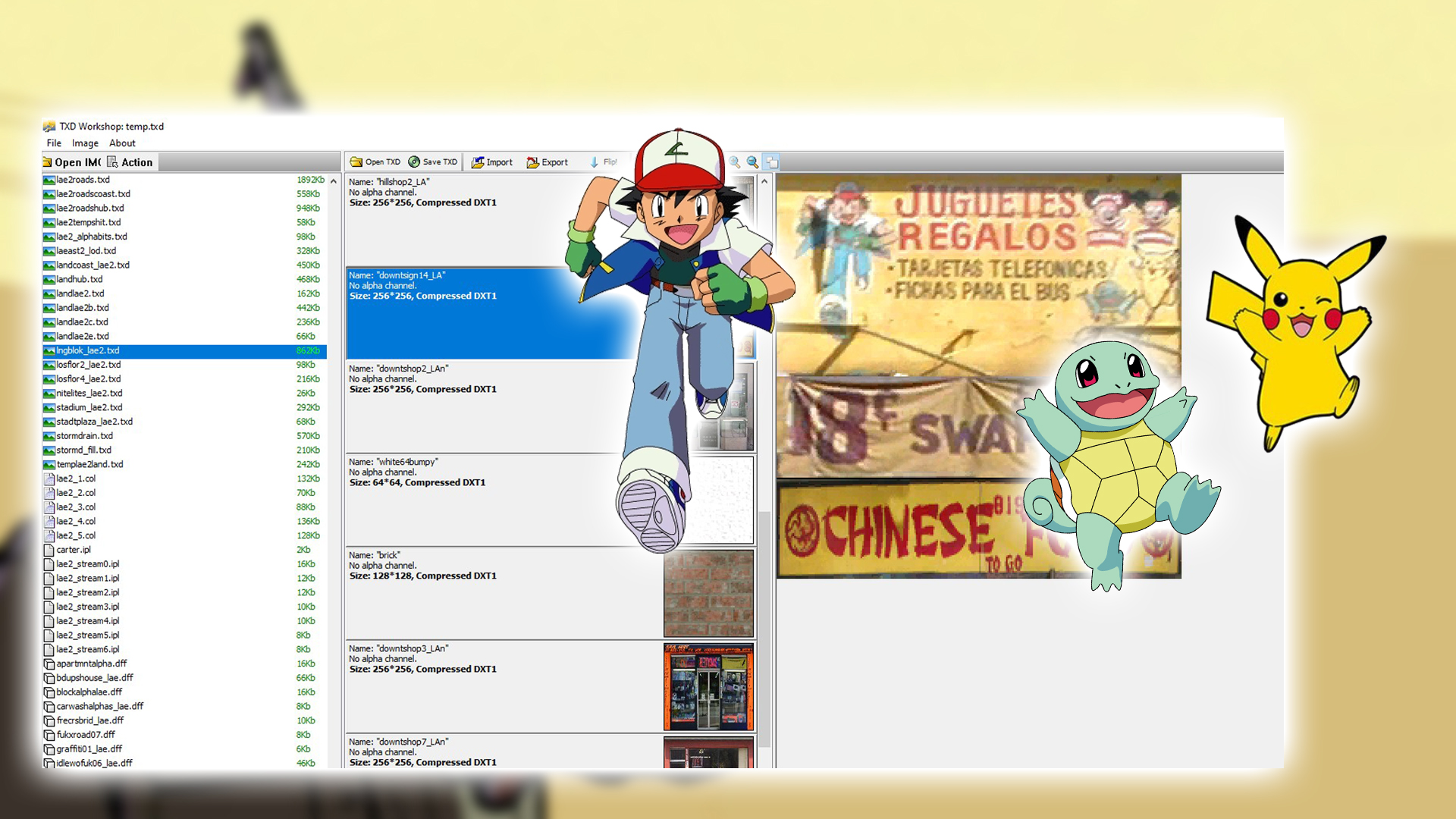Open the File menu

(54, 143)
